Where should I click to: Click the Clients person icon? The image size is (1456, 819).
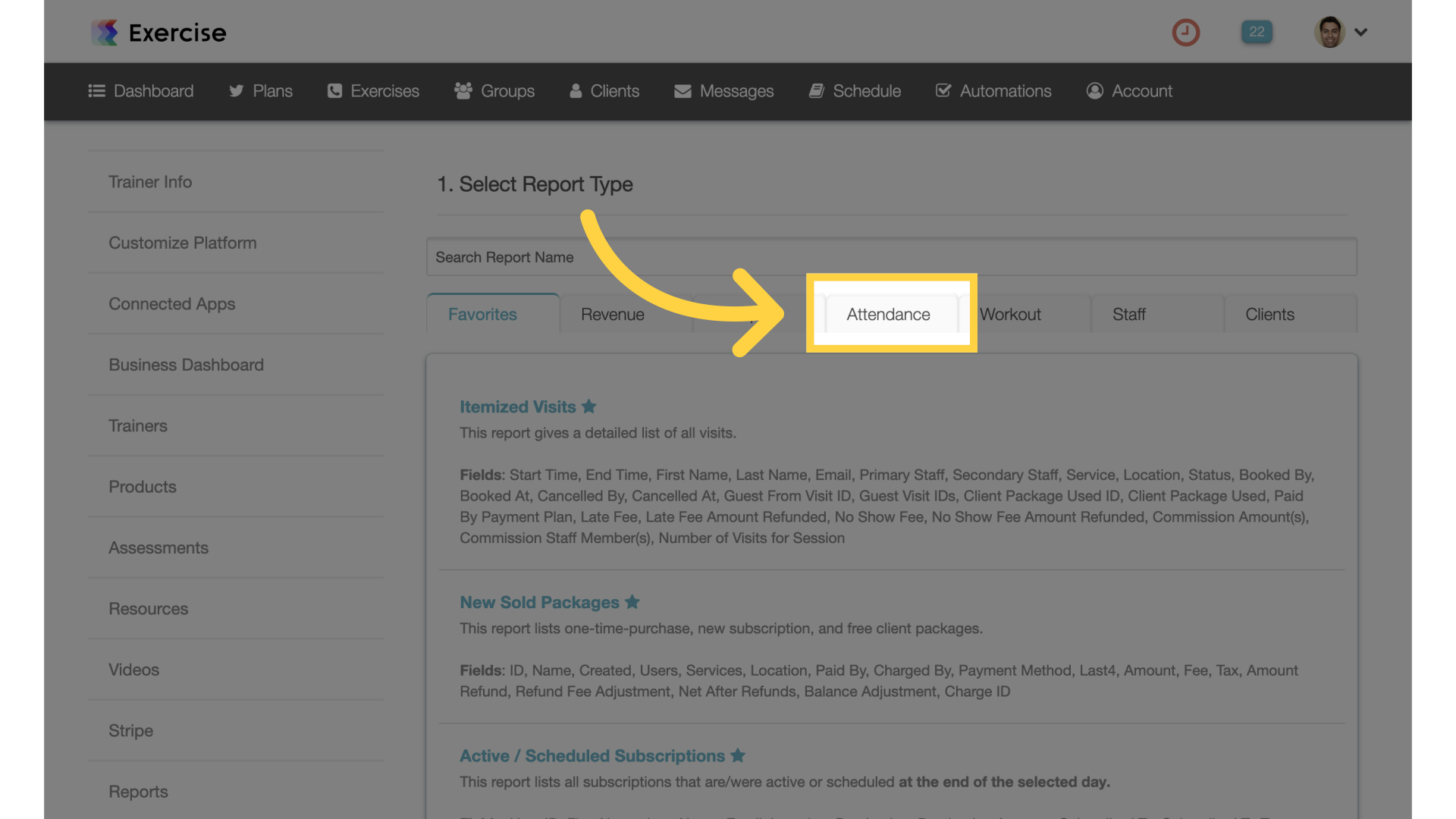click(x=576, y=91)
